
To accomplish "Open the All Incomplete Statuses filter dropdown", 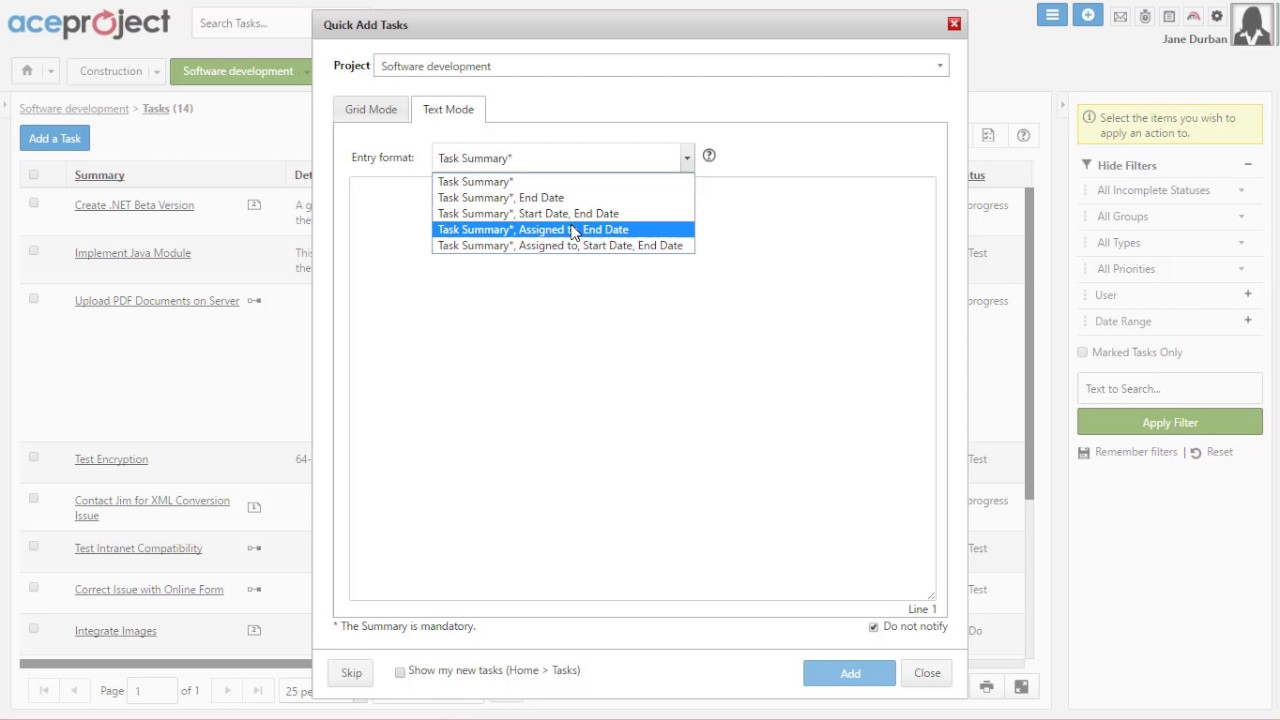I will tap(1170, 190).
